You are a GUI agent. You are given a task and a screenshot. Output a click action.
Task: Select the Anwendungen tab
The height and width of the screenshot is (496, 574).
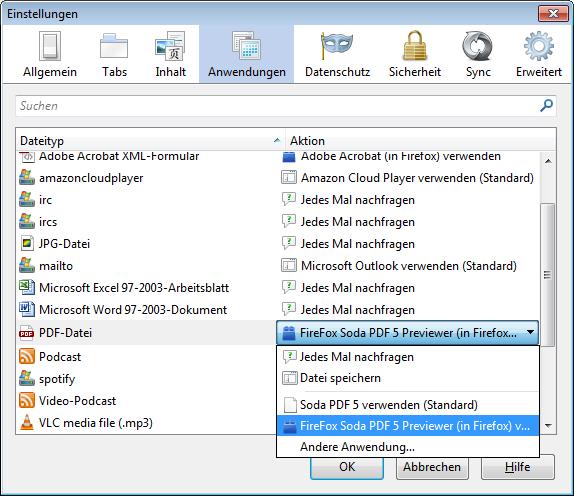(x=247, y=55)
